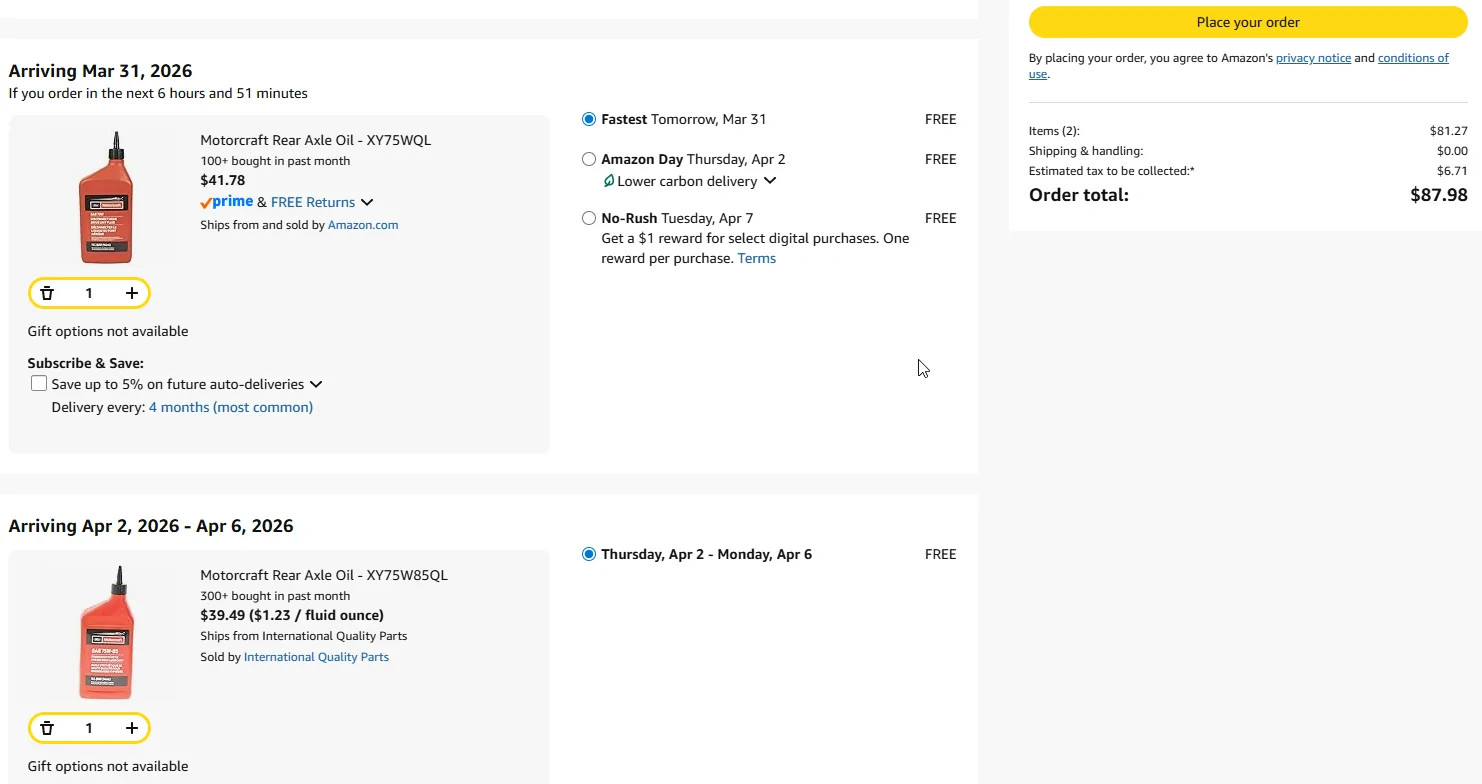Pick No-Rush Tuesday, Apr 7 shipping
The image size is (1482, 784).
click(x=589, y=218)
